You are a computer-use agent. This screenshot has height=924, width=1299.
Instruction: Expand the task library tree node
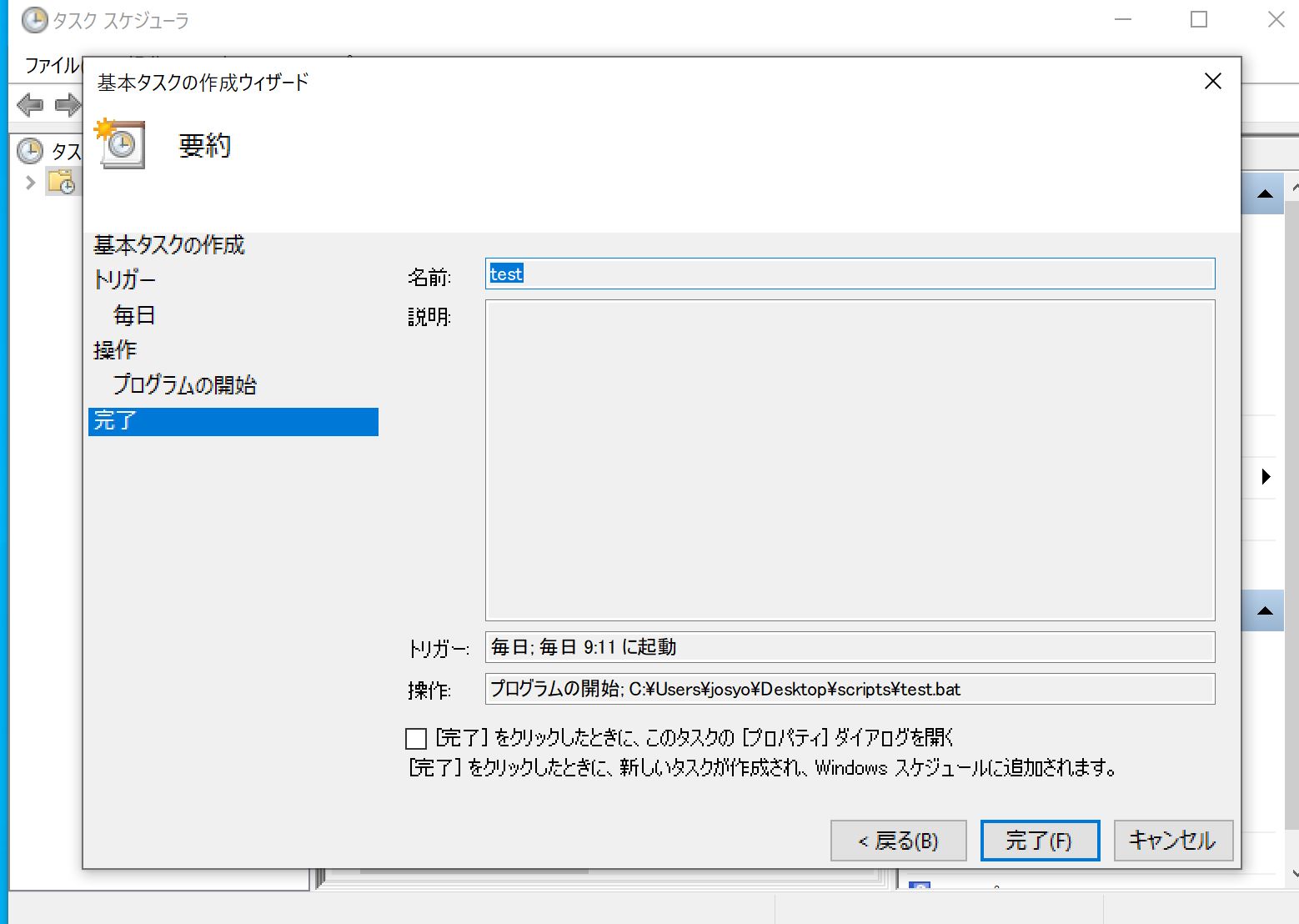click(31, 182)
